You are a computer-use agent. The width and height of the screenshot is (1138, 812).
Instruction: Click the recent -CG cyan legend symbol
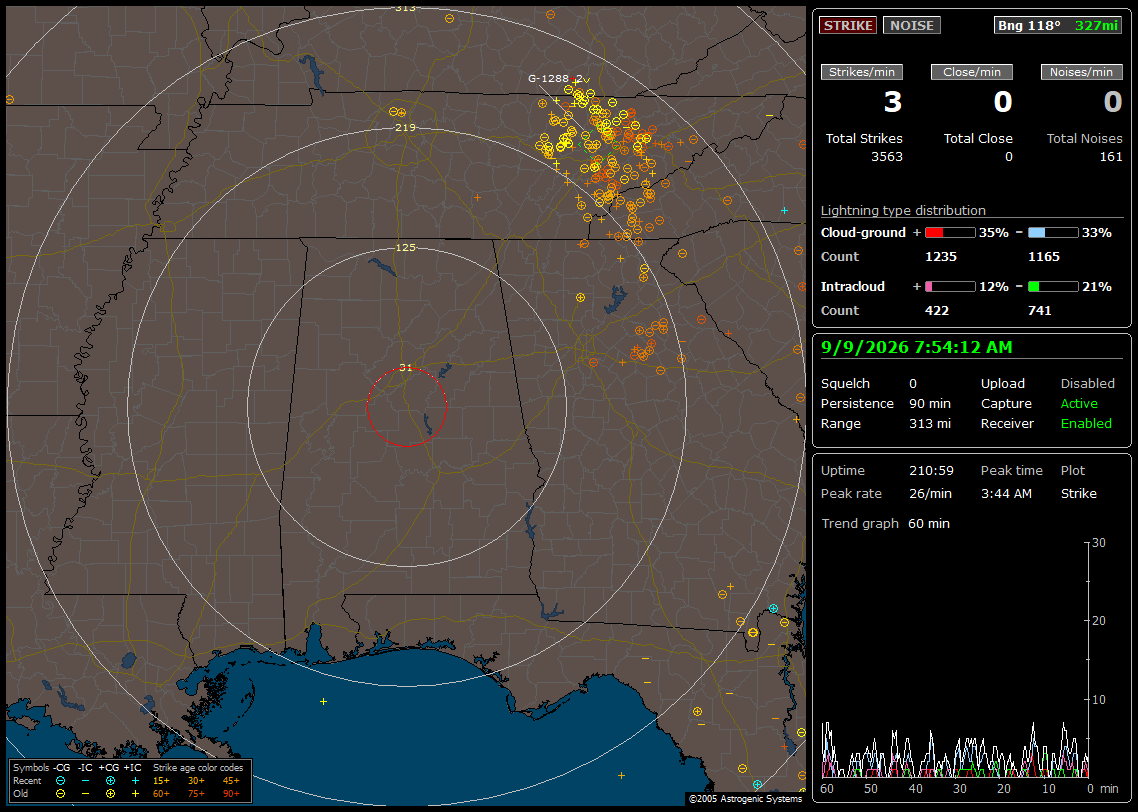[x=61, y=781]
